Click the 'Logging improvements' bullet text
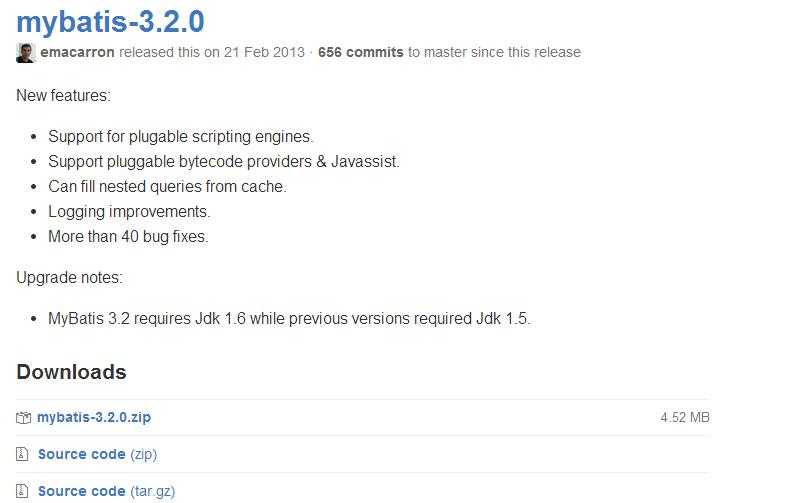The image size is (800, 503). [129, 212]
